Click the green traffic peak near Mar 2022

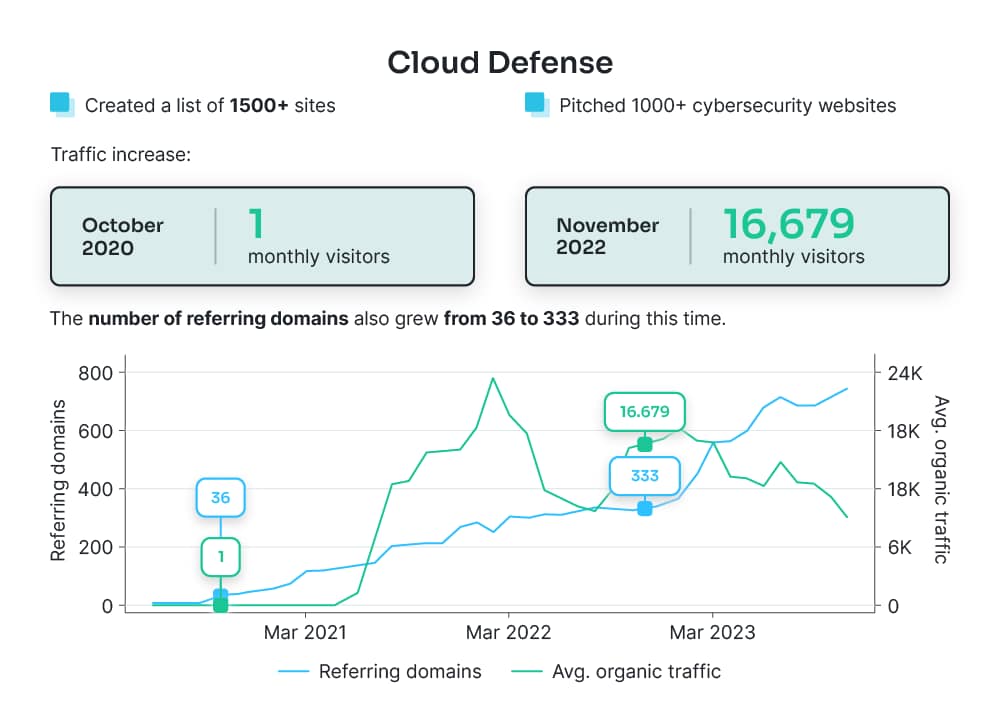(493, 379)
